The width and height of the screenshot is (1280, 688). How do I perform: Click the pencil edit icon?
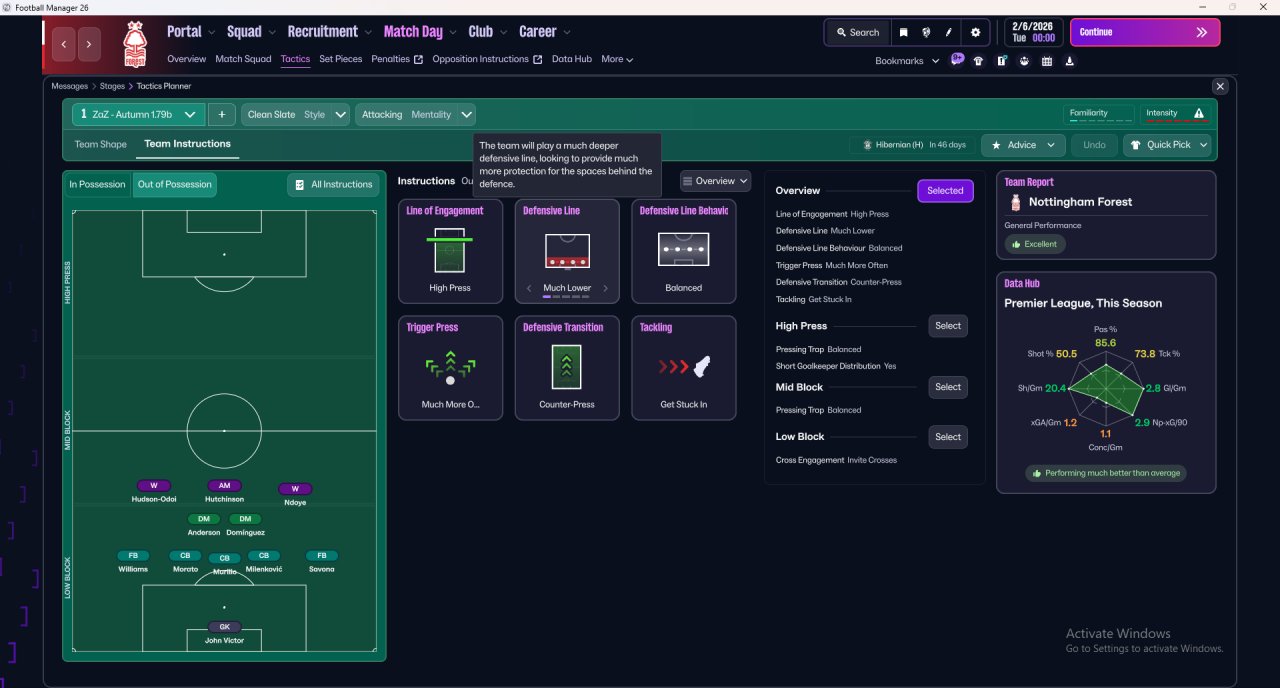coord(949,32)
